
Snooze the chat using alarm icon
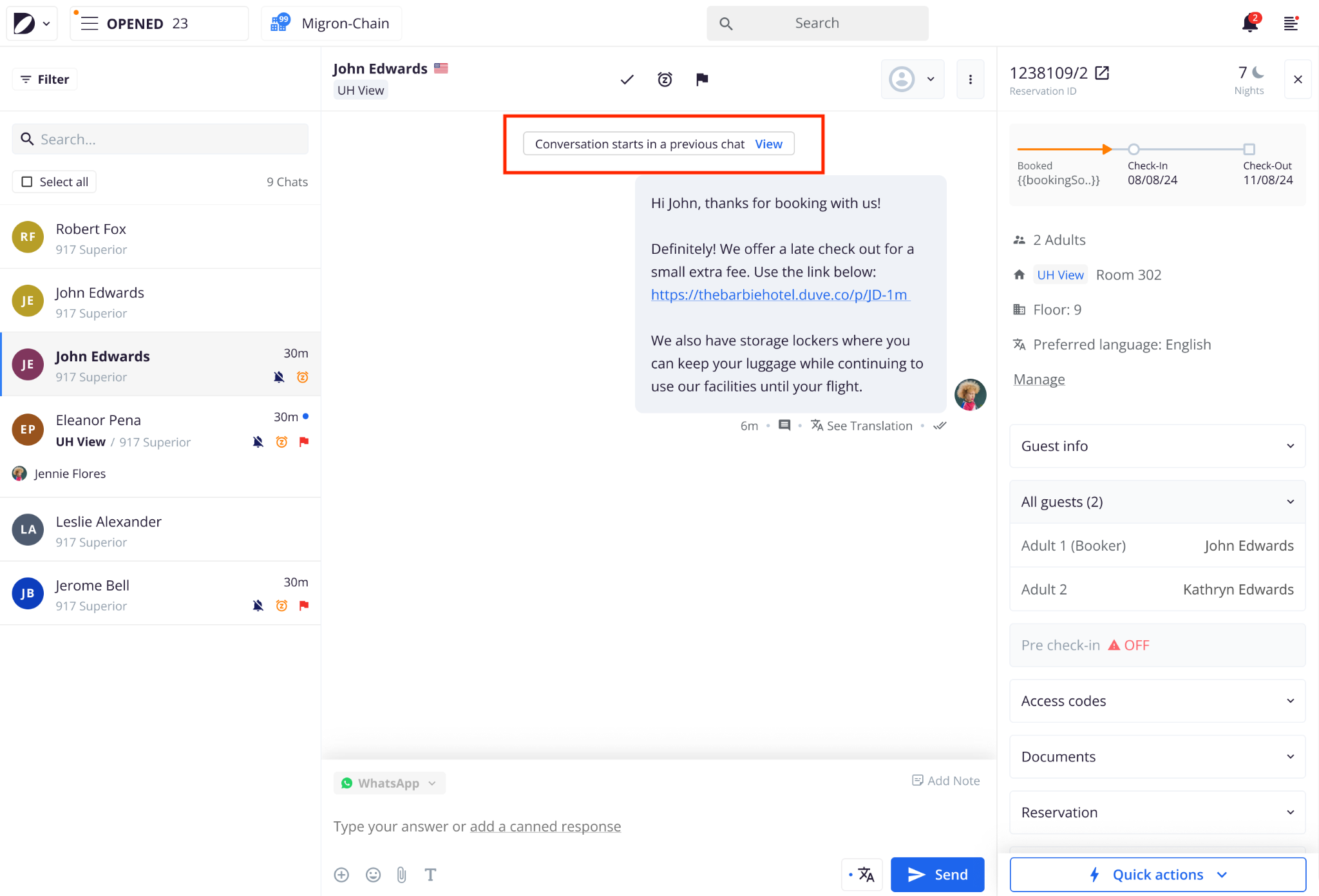click(665, 79)
